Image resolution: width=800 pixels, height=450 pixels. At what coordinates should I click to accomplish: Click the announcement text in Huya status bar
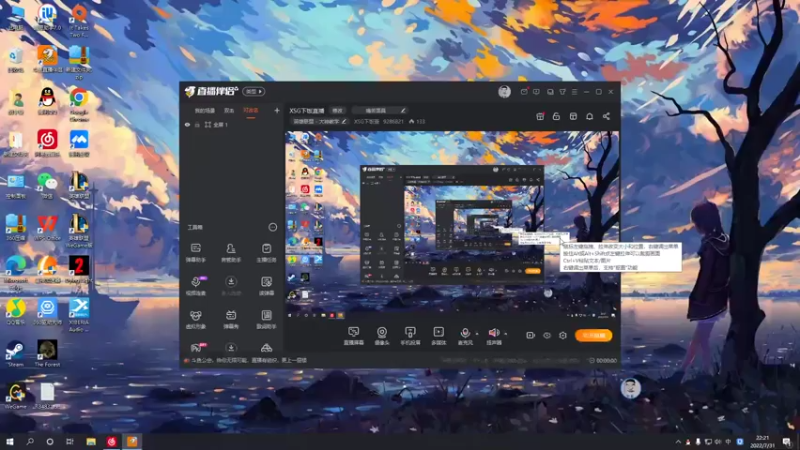click(249, 360)
